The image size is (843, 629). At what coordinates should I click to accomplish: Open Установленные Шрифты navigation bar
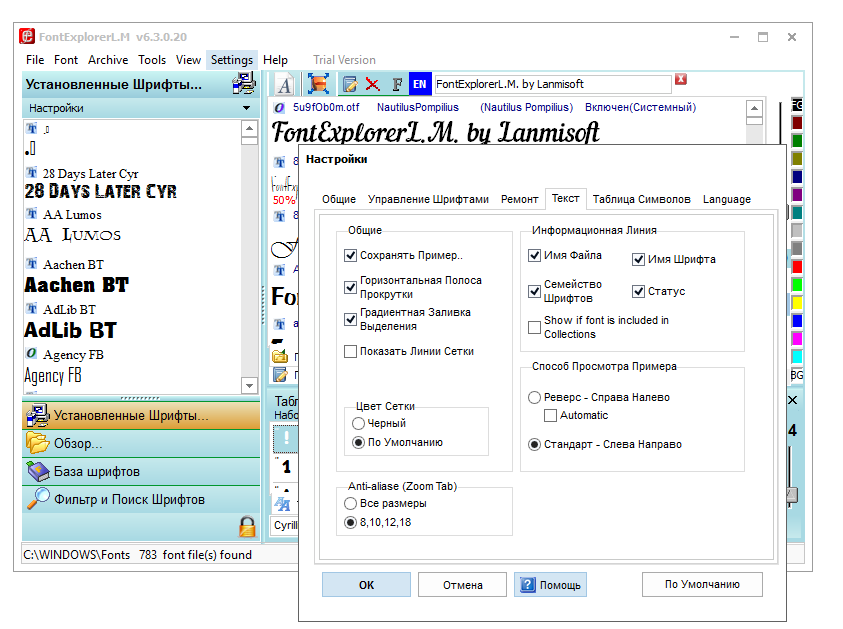(x=141, y=416)
